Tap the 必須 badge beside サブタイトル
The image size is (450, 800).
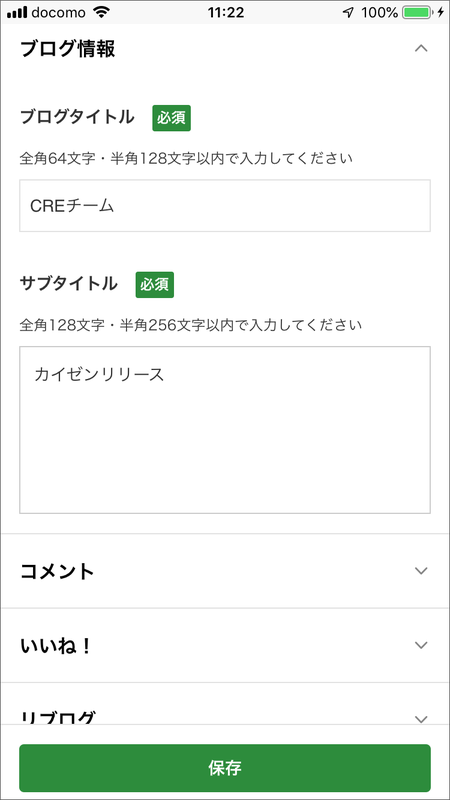click(x=155, y=285)
